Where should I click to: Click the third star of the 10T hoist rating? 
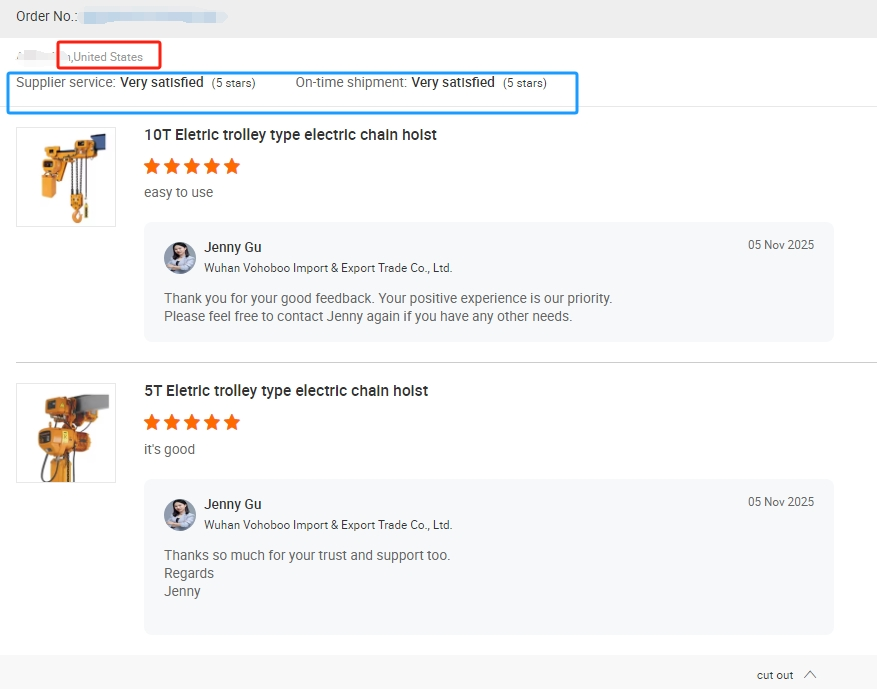(192, 166)
